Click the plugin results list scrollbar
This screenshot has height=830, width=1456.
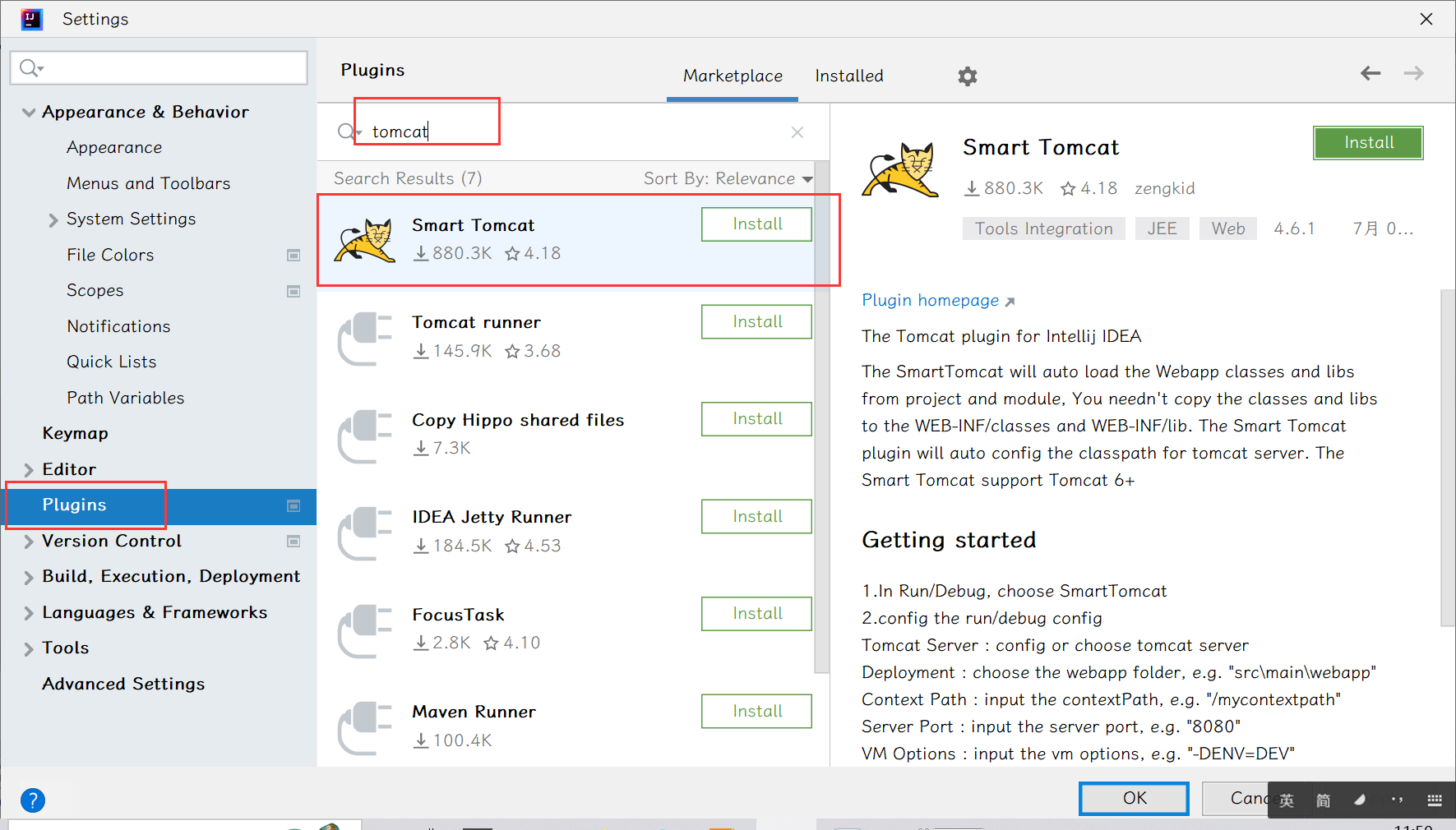point(822,417)
